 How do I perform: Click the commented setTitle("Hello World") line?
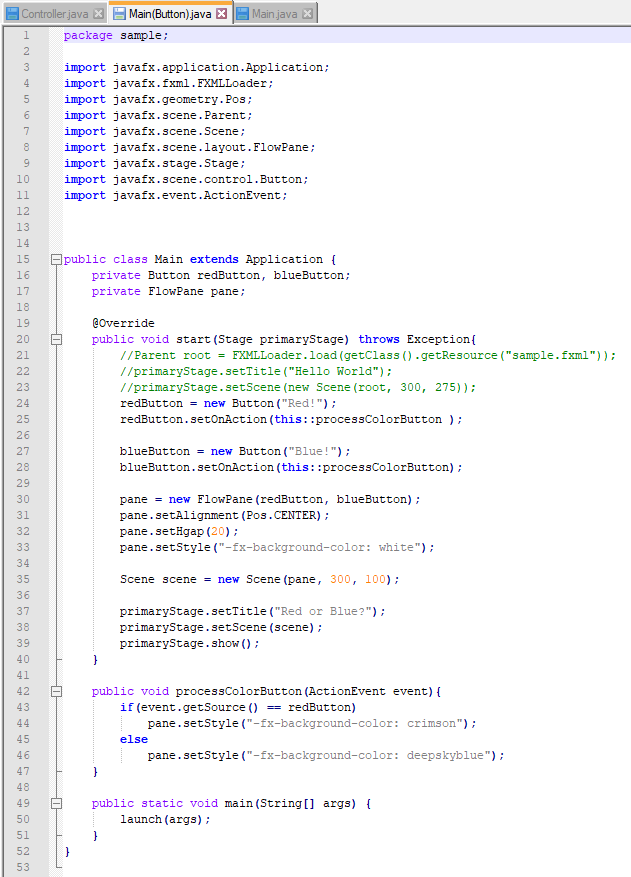tap(256, 372)
